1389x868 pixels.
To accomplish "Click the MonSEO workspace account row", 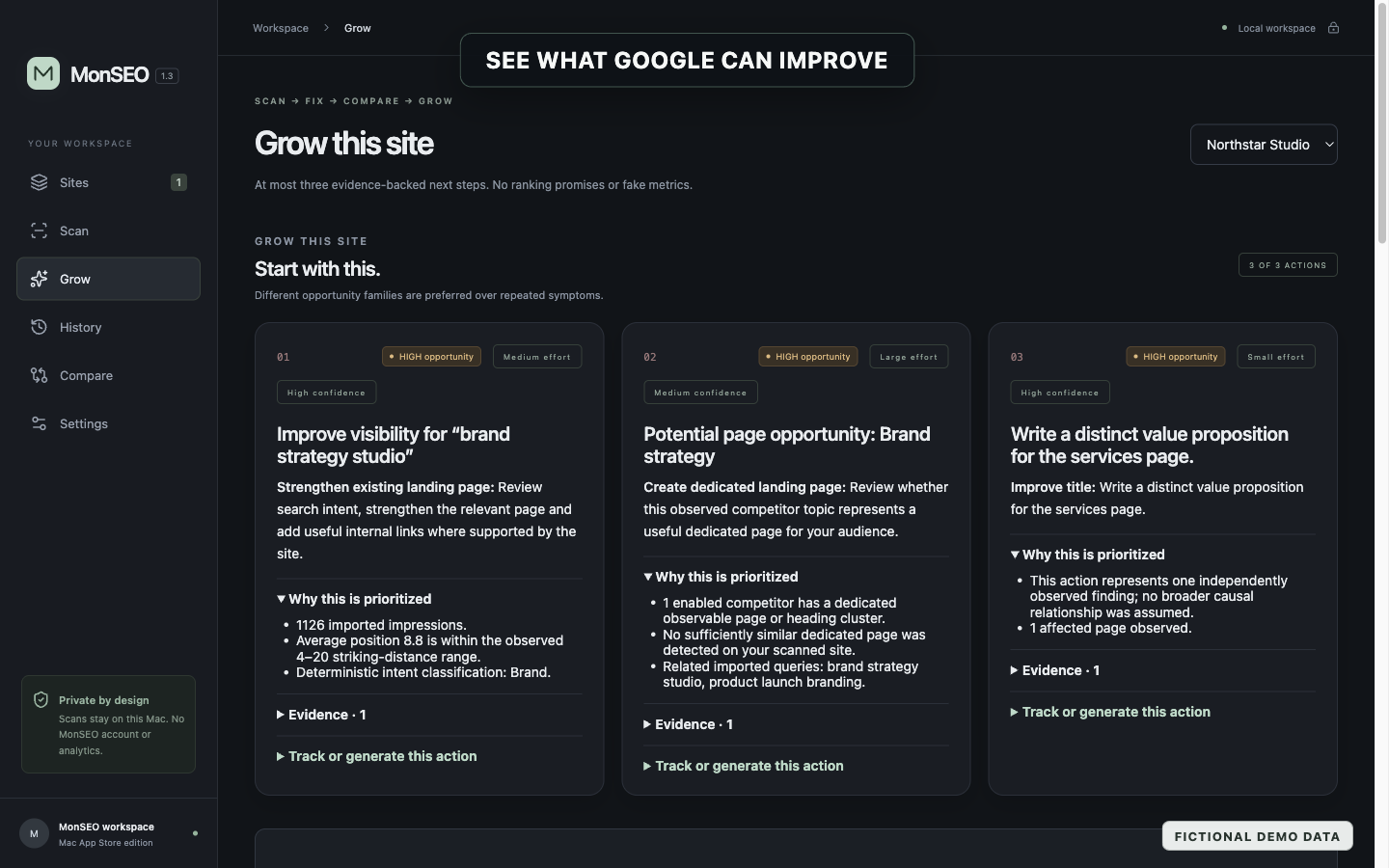I will [108, 833].
